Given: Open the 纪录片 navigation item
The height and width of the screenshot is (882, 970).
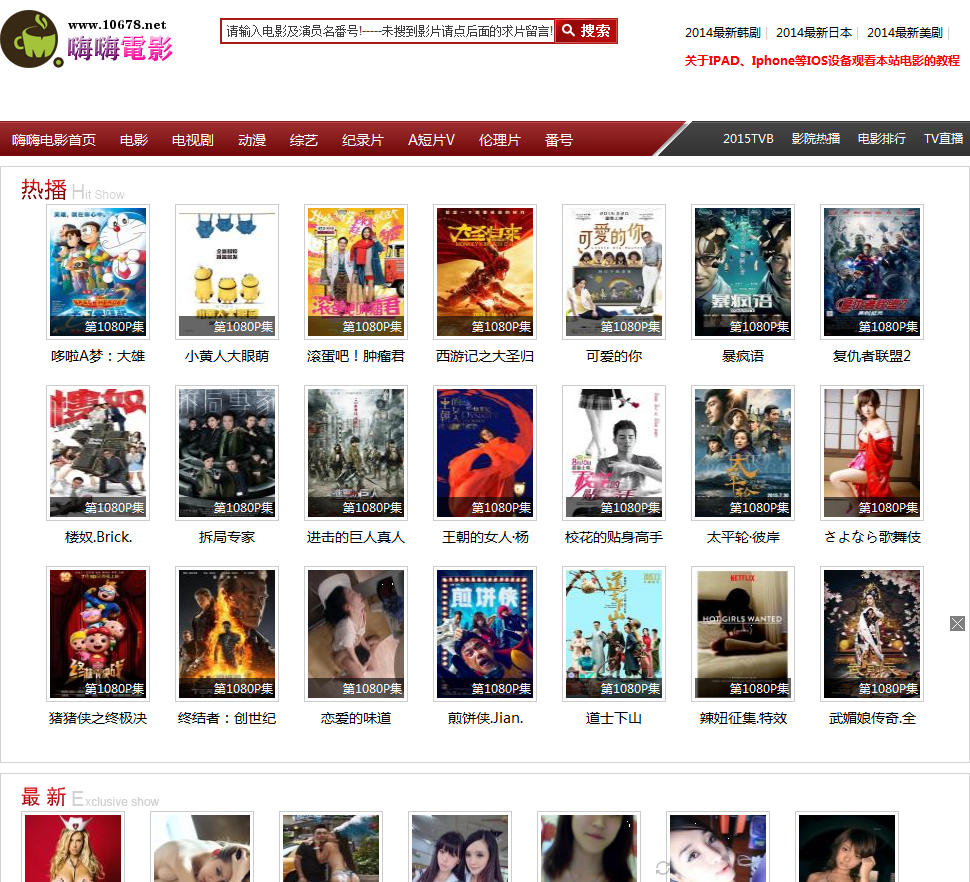Looking at the screenshot, I should pos(363,140).
